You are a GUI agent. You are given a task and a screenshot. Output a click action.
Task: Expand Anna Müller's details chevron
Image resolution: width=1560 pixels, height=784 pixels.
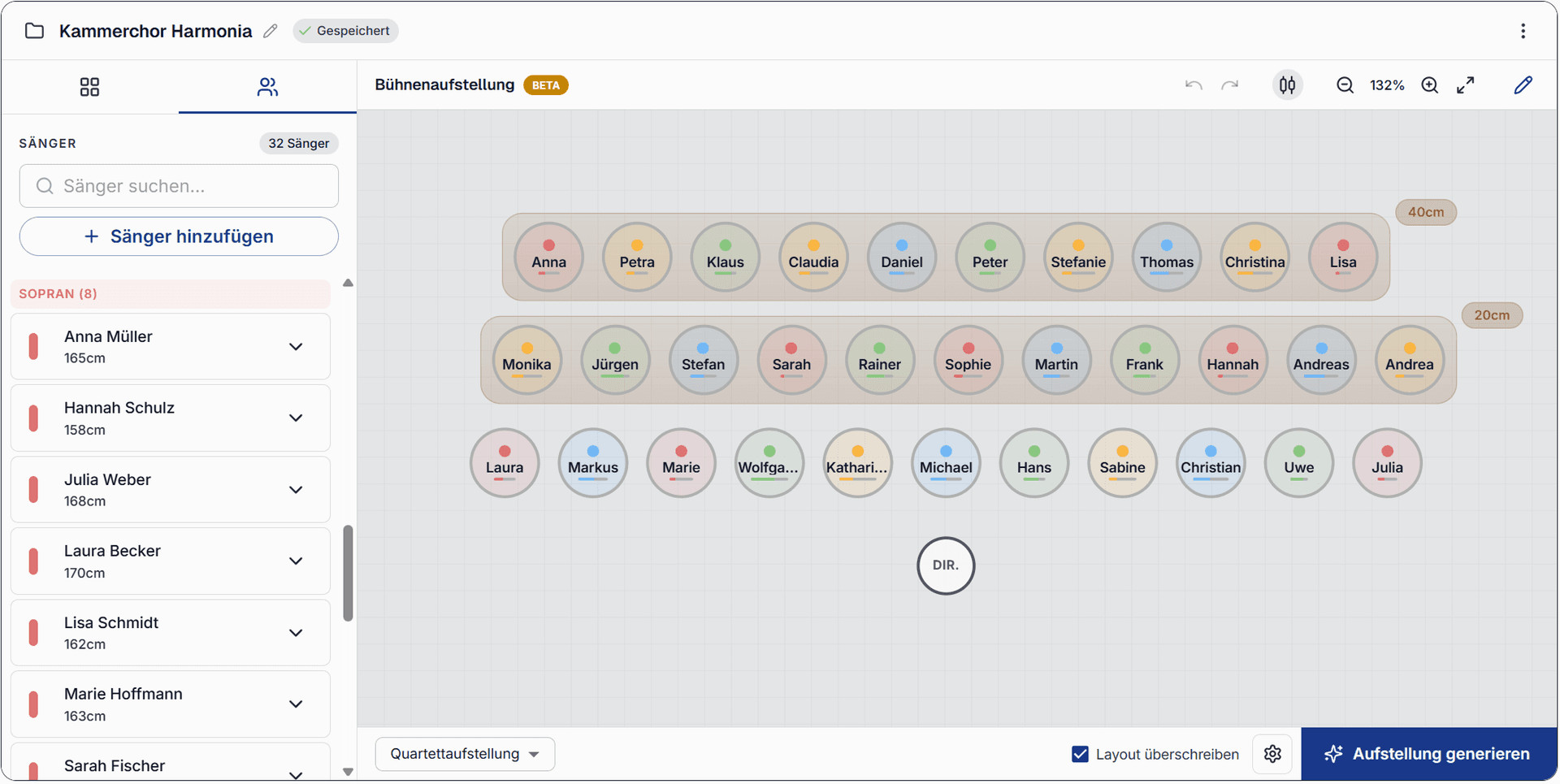coord(296,347)
